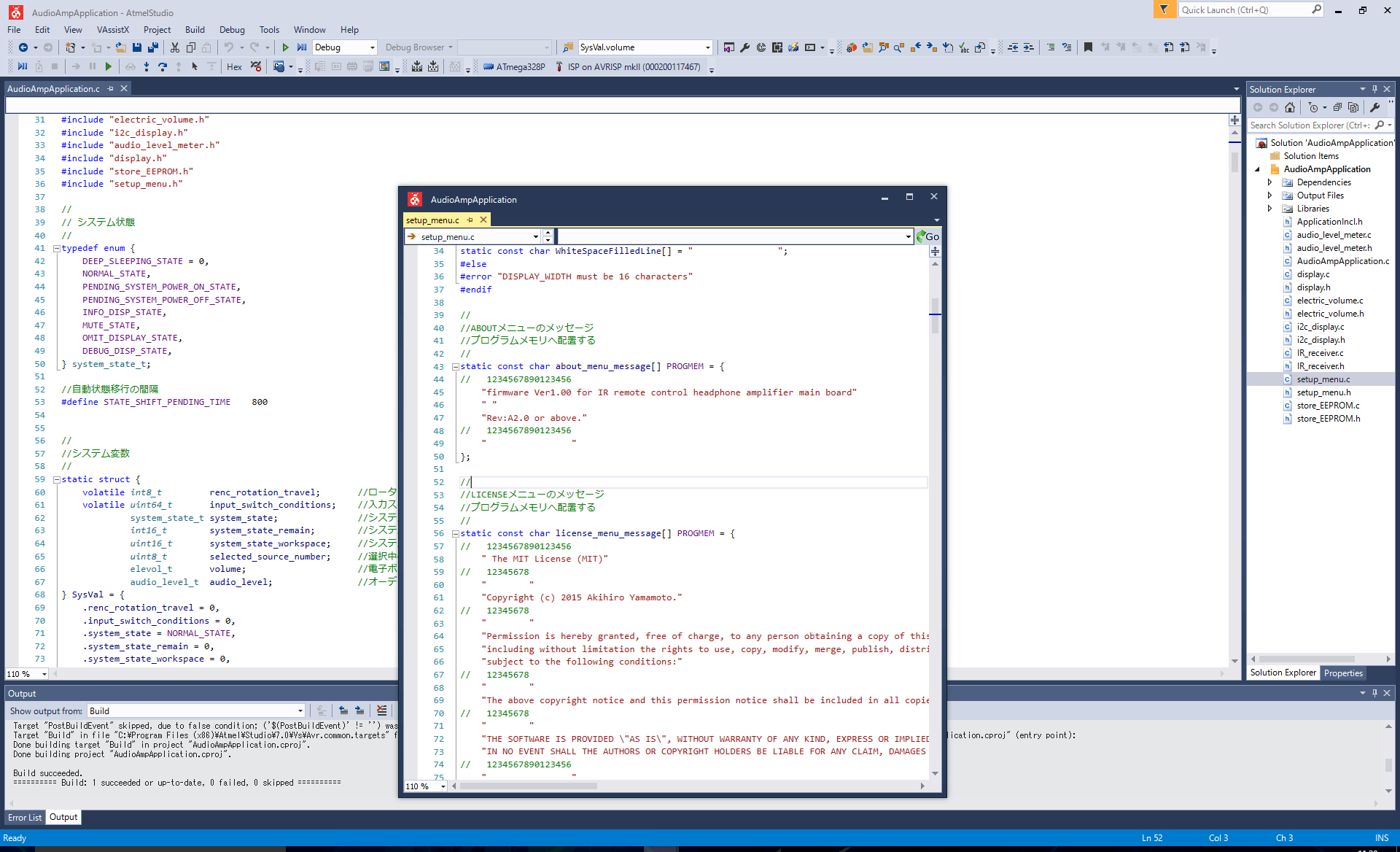The width and height of the screenshot is (1400, 852).
Task: Click floating window horizontal scrollbar
Action: 529,786
